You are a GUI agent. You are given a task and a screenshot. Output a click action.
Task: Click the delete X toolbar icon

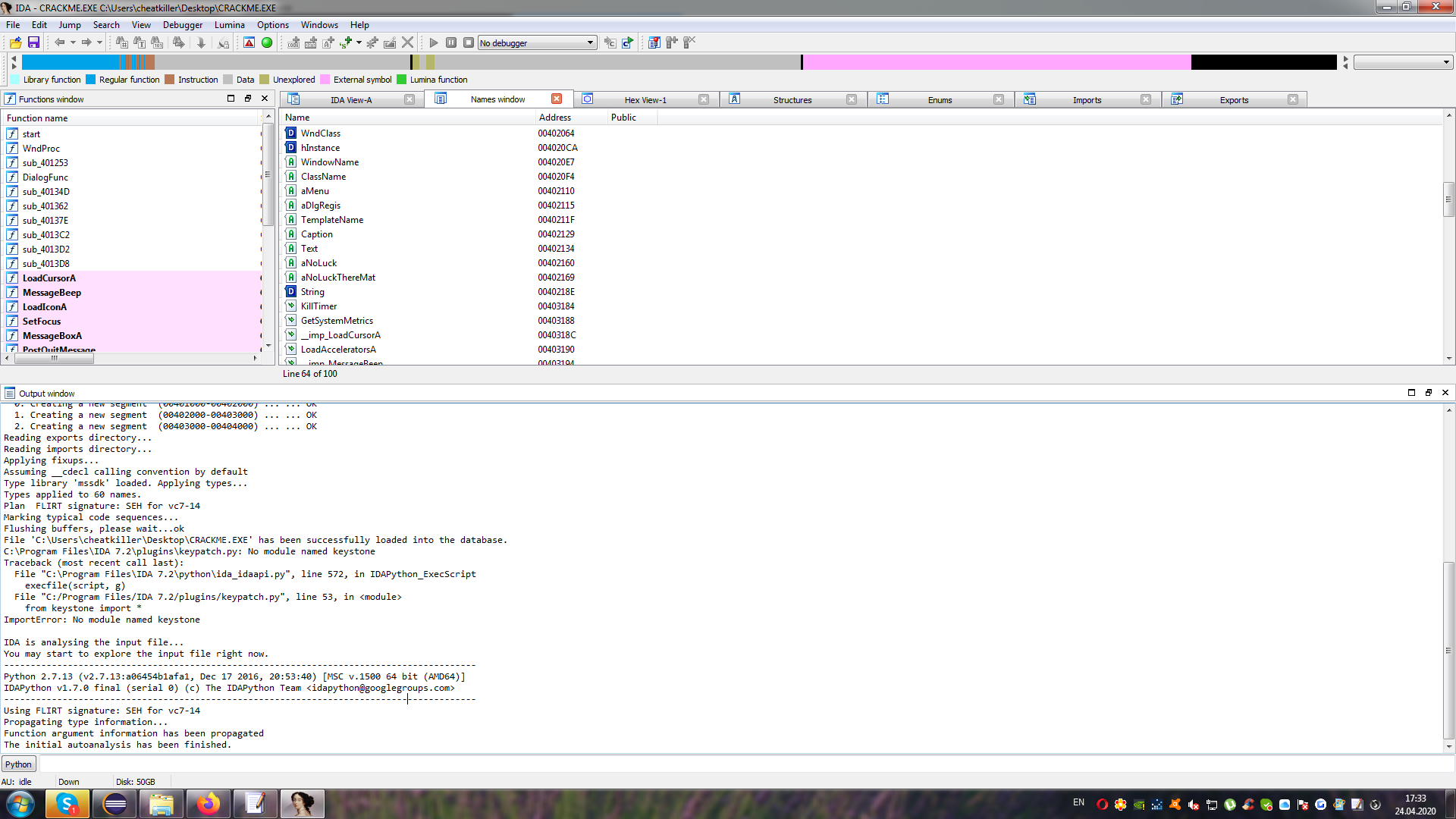[408, 42]
